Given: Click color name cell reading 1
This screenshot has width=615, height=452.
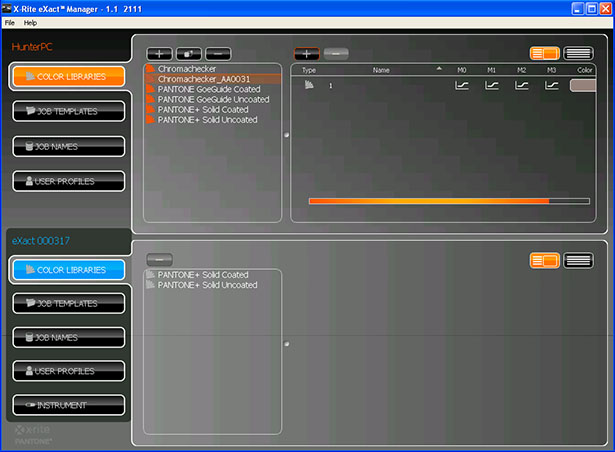Looking at the screenshot, I should pyautogui.click(x=331, y=86).
